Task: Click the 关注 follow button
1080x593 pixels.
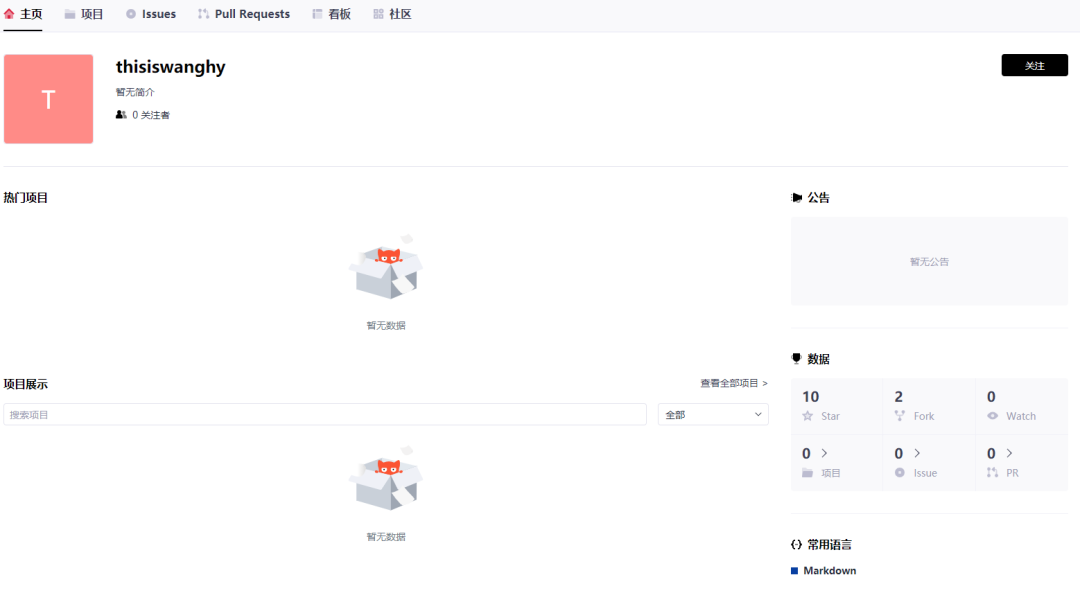Action: (x=1035, y=65)
